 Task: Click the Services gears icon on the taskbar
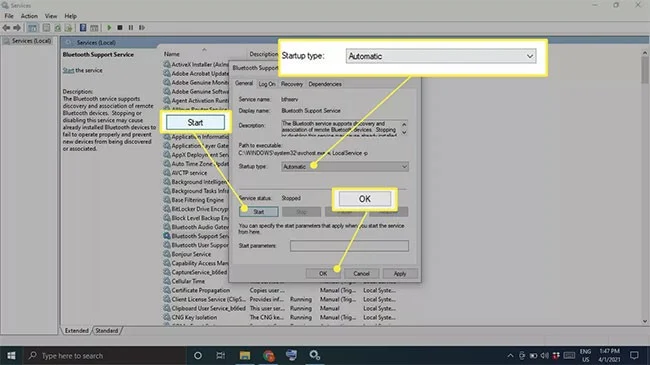[314, 355]
